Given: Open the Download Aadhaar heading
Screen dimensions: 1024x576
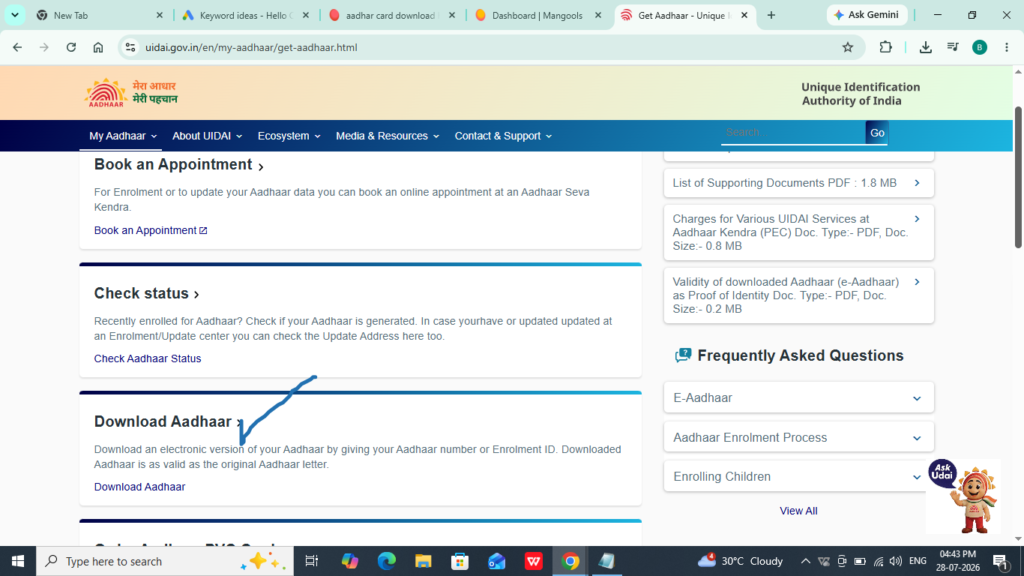Looking at the screenshot, I should pos(168,422).
